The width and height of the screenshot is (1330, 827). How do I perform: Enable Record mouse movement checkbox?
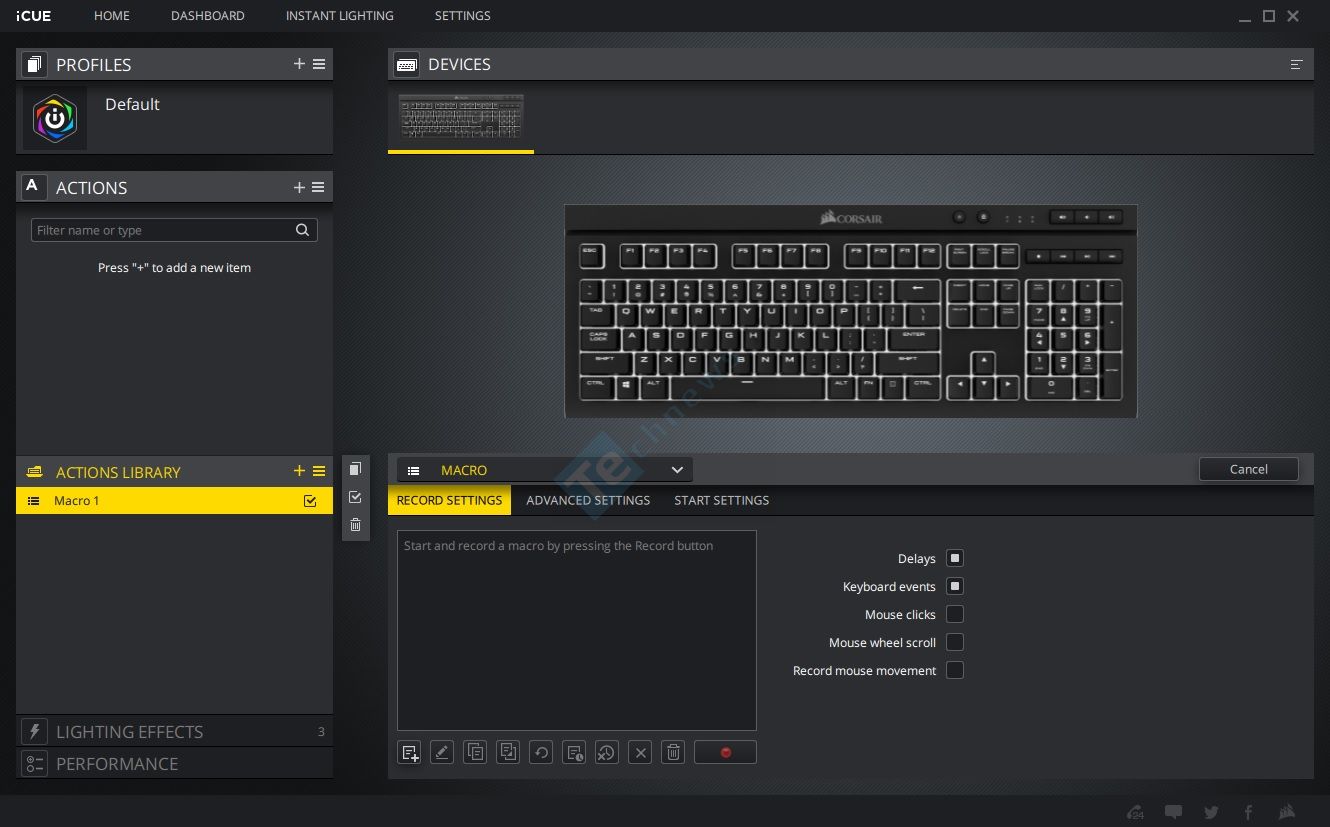pyautogui.click(x=955, y=670)
